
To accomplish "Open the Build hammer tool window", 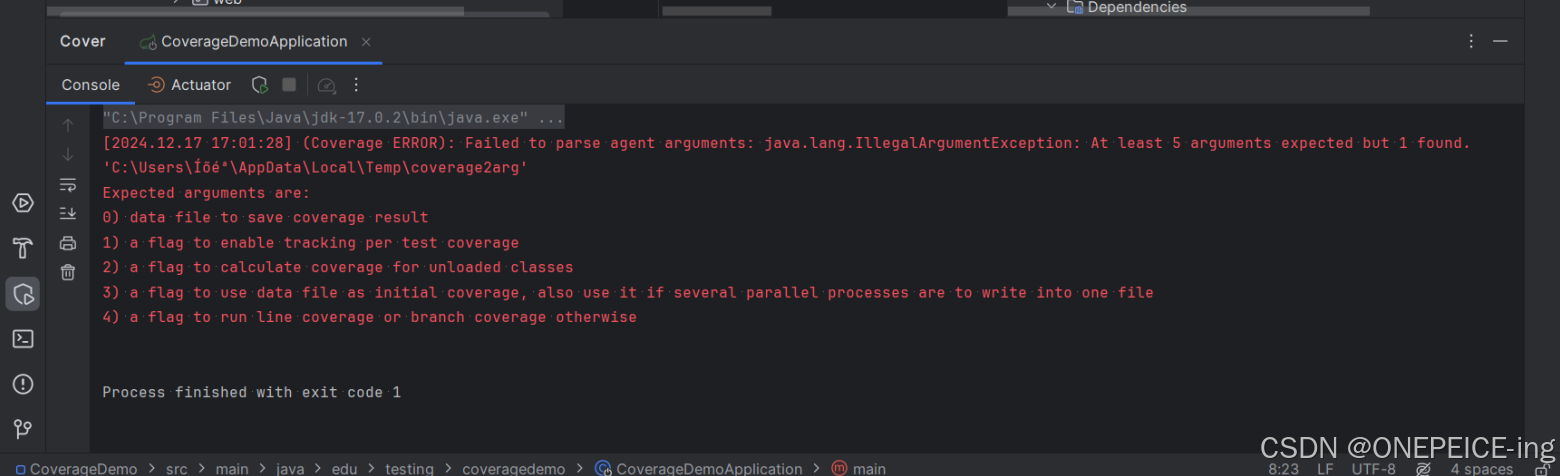I will pos(22,248).
